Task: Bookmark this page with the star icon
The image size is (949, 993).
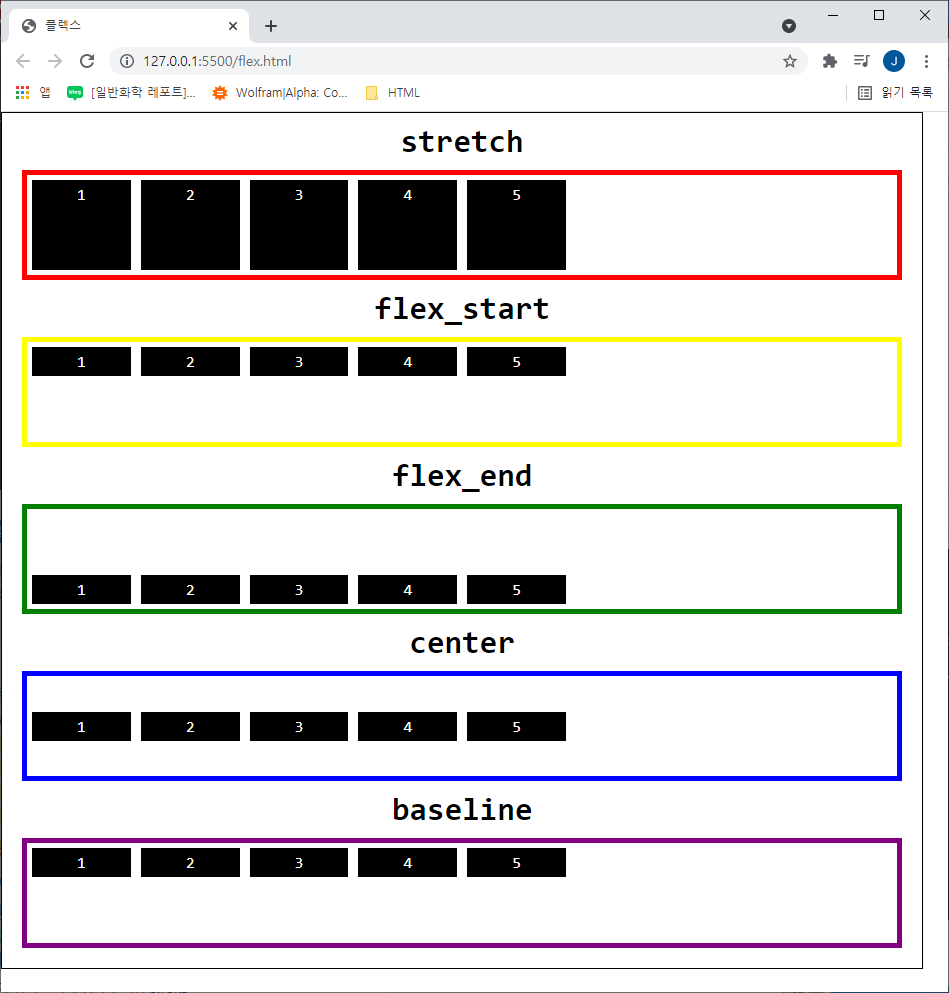Action: 789,61
